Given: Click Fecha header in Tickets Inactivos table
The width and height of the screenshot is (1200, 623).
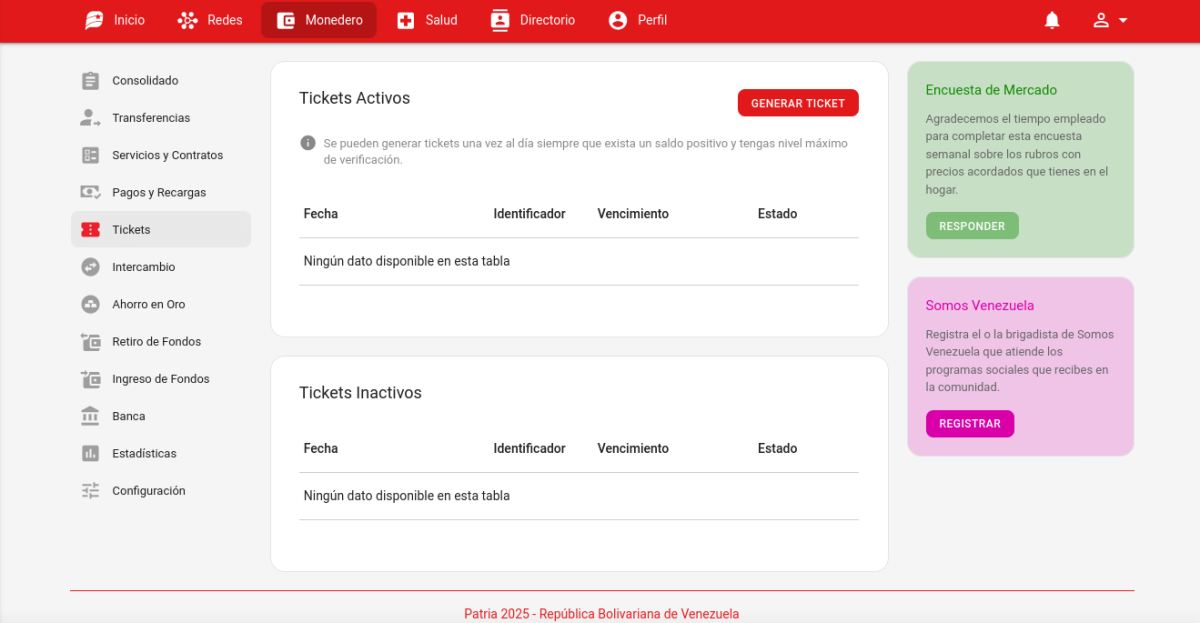Looking at the screenshot, I should [321, 449].
